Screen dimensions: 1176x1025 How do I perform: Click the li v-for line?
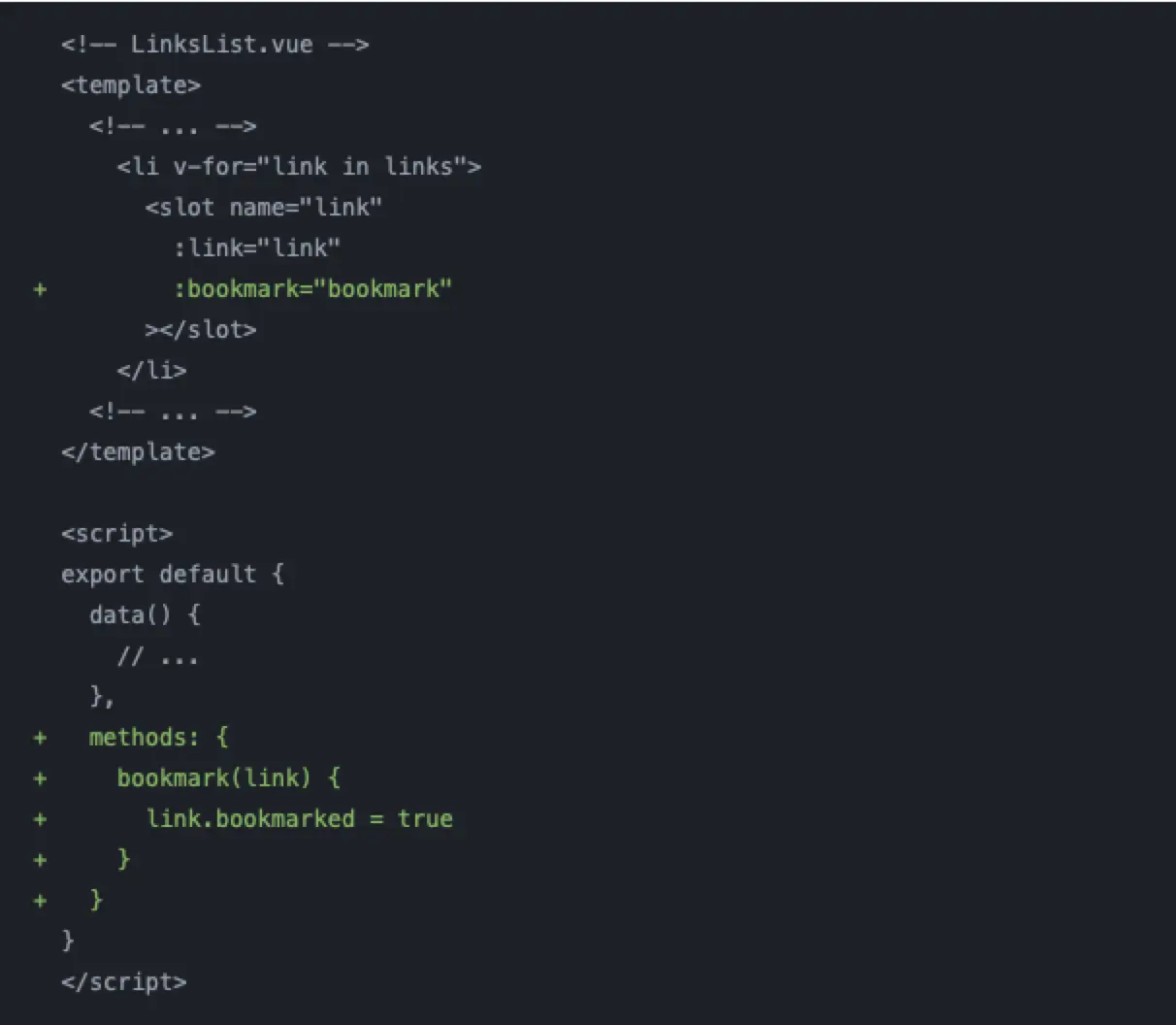pos(299,167)
